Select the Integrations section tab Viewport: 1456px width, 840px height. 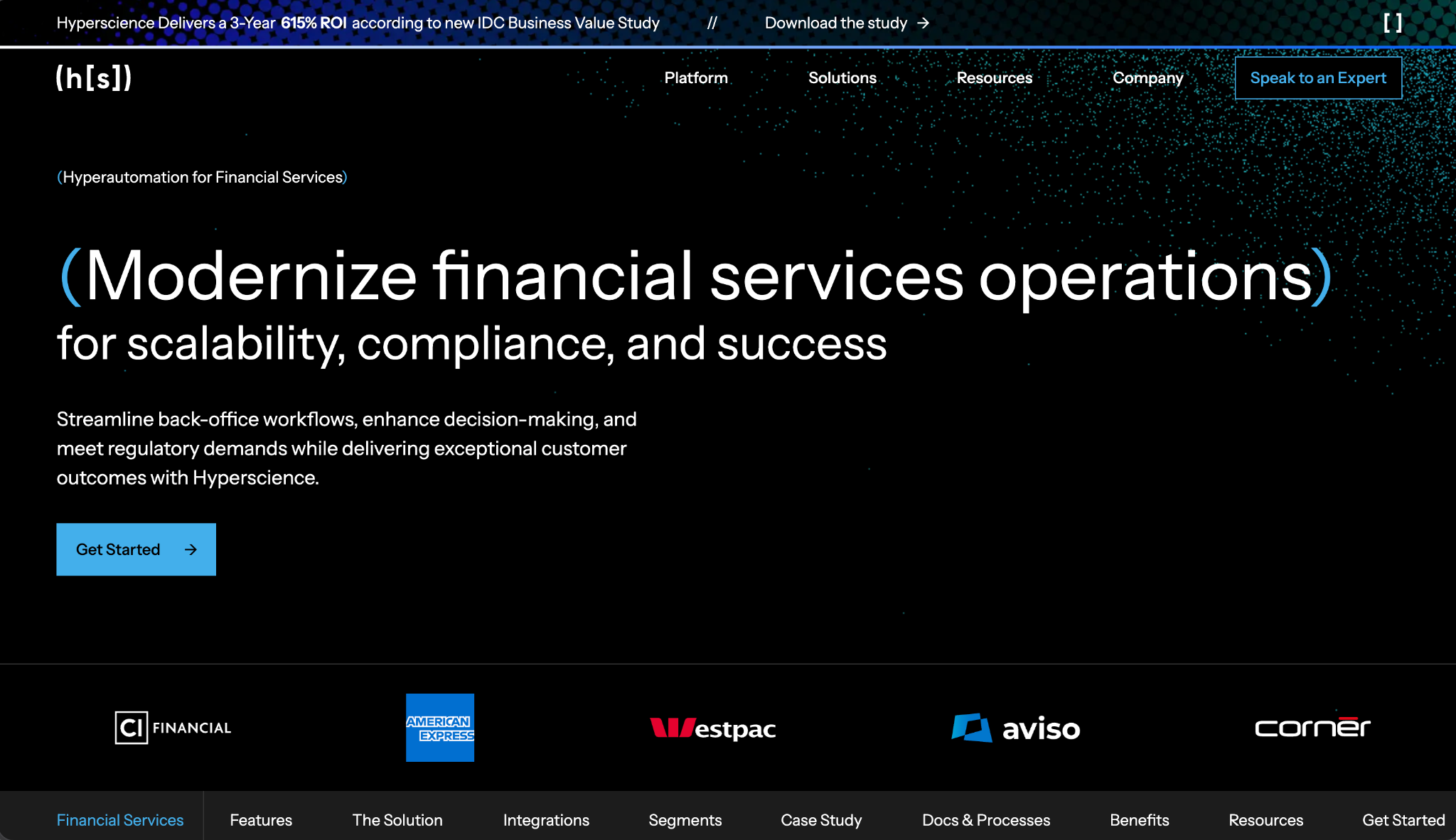(546, 820)
